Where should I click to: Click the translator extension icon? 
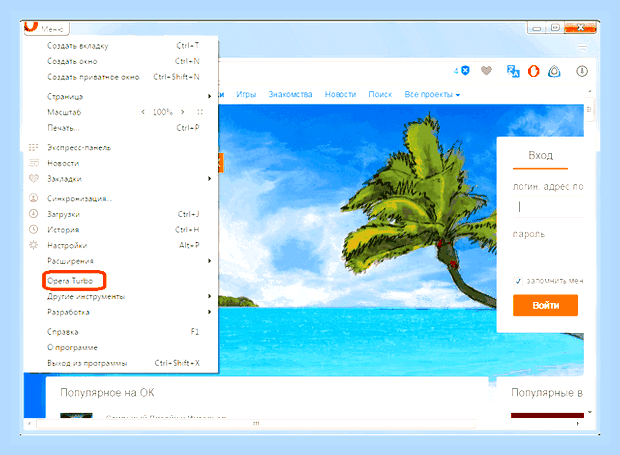point(513,71)
